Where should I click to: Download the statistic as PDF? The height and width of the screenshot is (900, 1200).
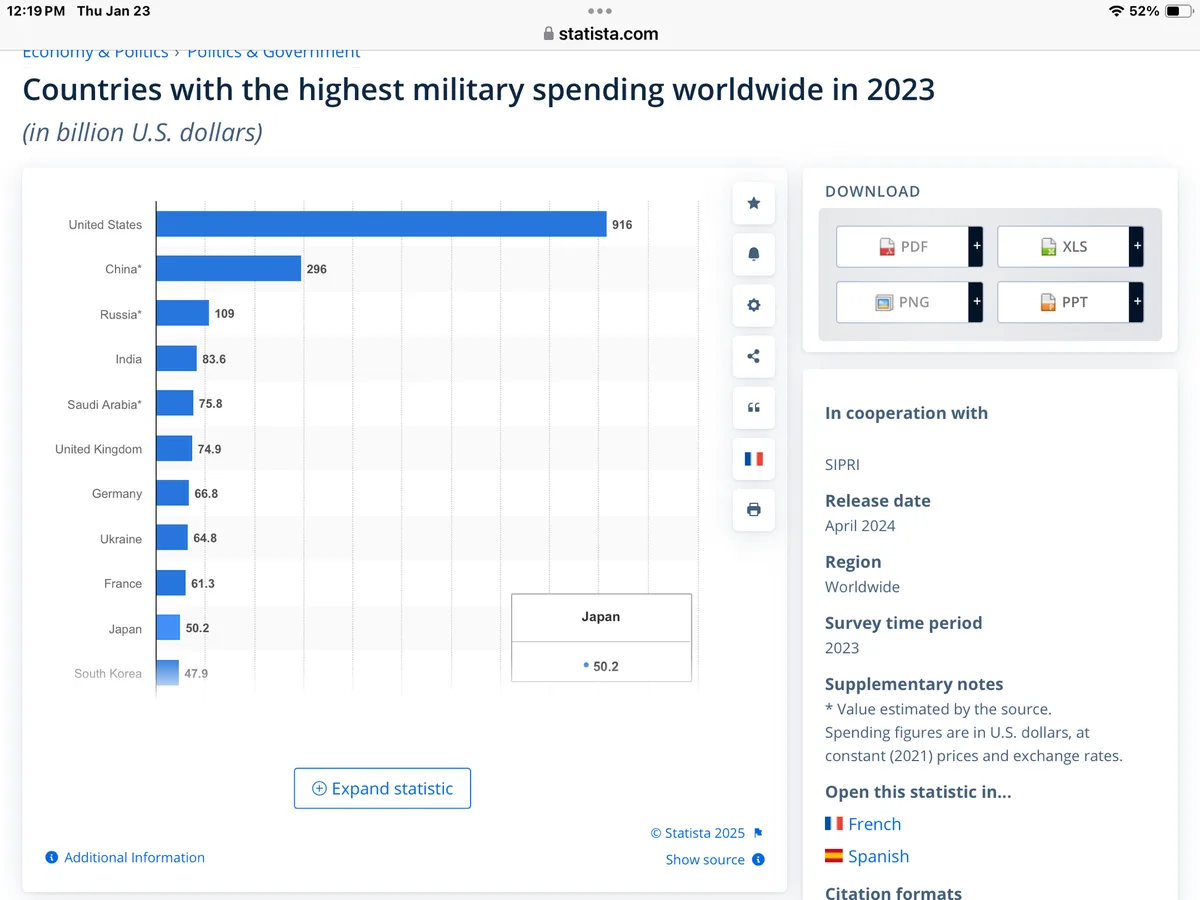tap(903, 246)
